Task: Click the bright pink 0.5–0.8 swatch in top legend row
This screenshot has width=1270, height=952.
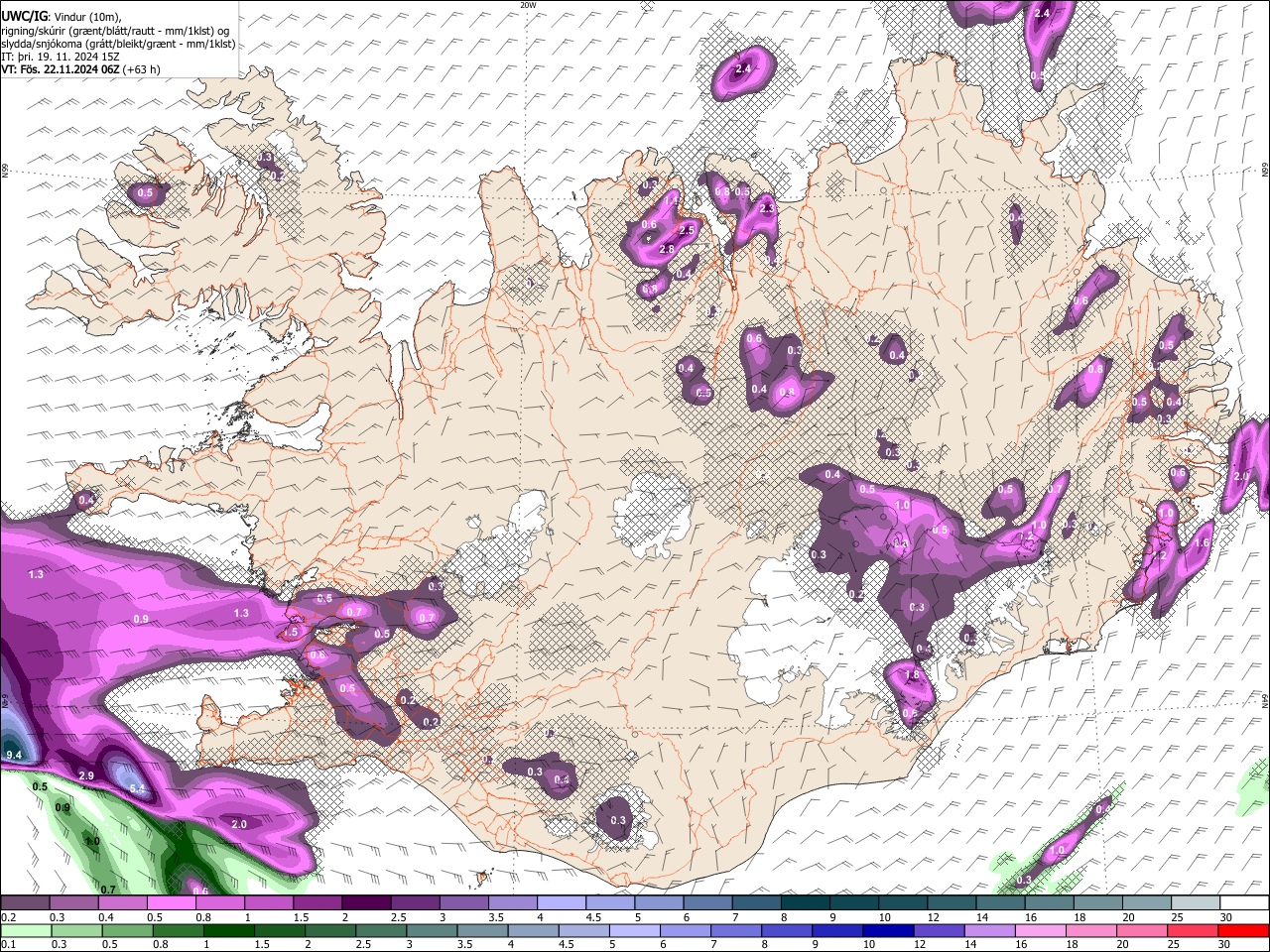Action: [171, 903]
